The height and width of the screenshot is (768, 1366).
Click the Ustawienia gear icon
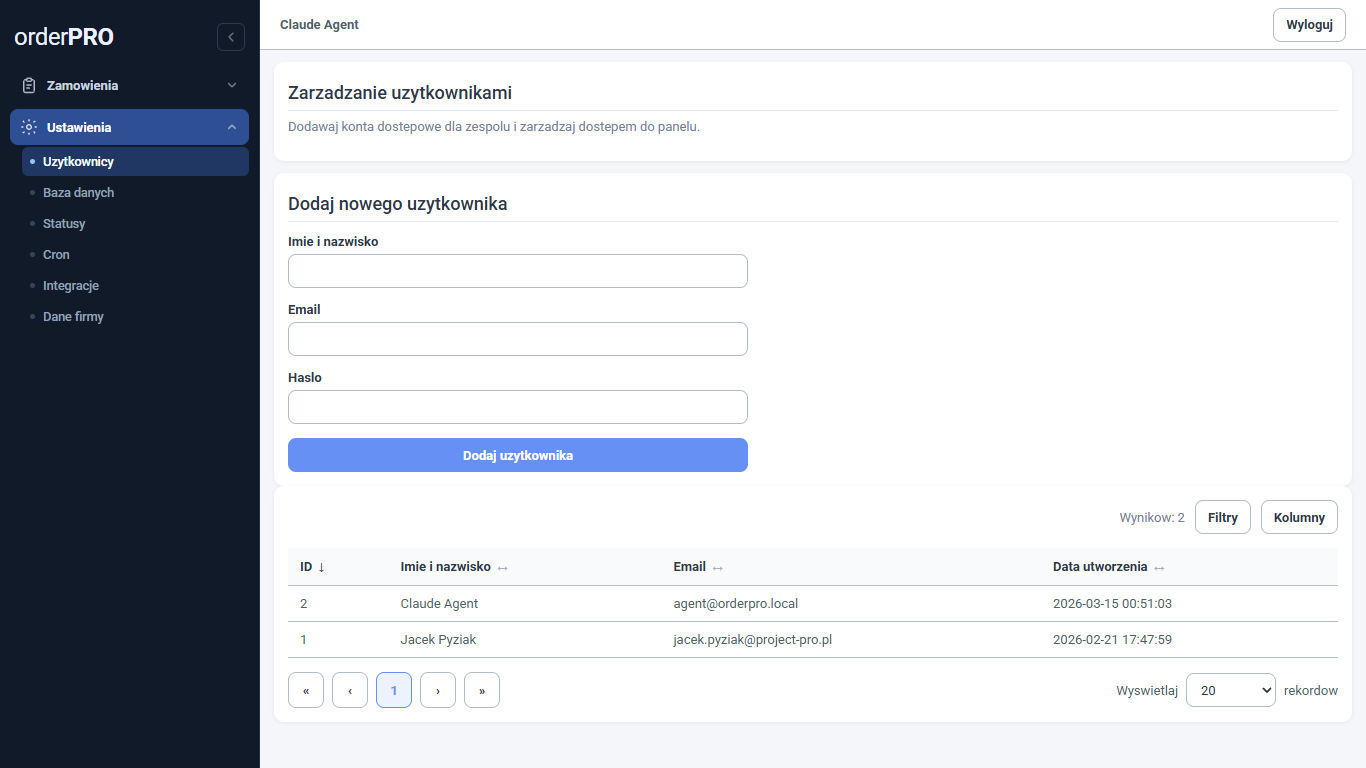[29, 128]
